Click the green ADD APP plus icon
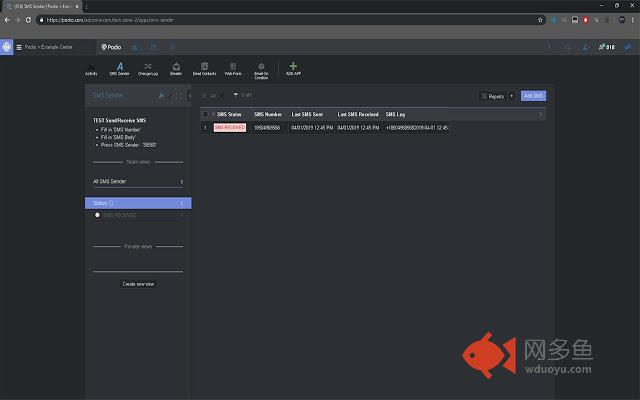Screen dimensions: 640x400 [x=293, y=67]
